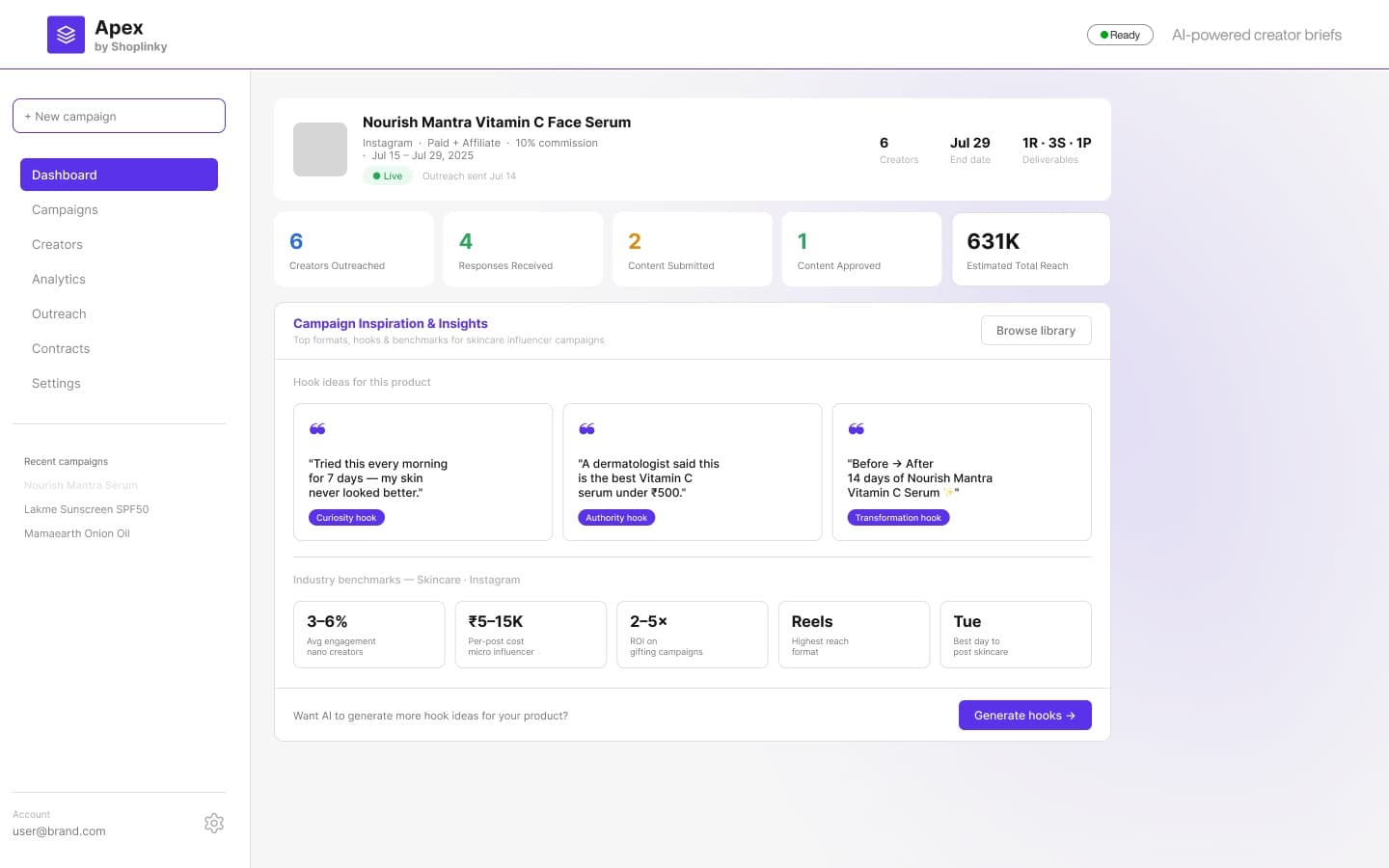Go to Campaigns in sidebar
Screen dimensions: 1389x868
point(65,209)
